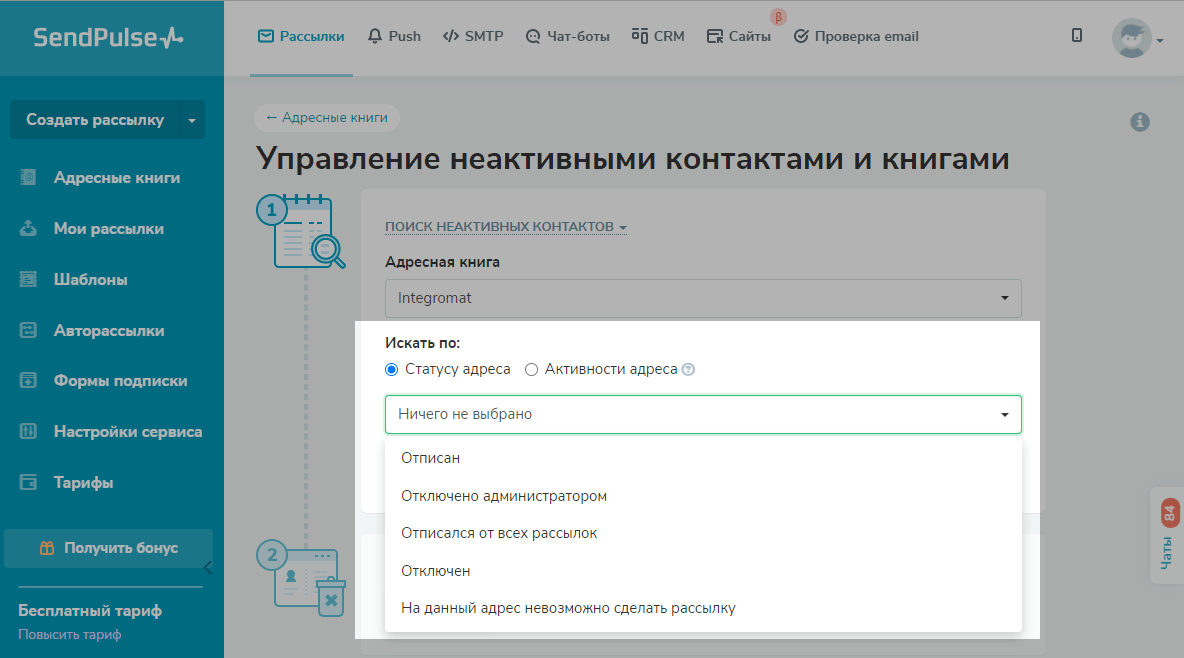Expand the Создать рассылку dropdown arrow
Image resolution: width=1184 pixels, height=658 pixels.
click(x=192, y=120)
